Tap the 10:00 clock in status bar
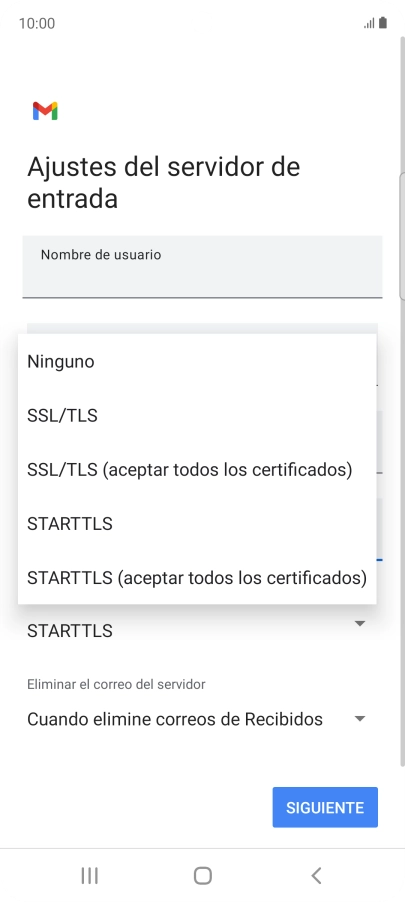This screenshot has height=902, width=405. pyautogui.click(x=37, y=24)
